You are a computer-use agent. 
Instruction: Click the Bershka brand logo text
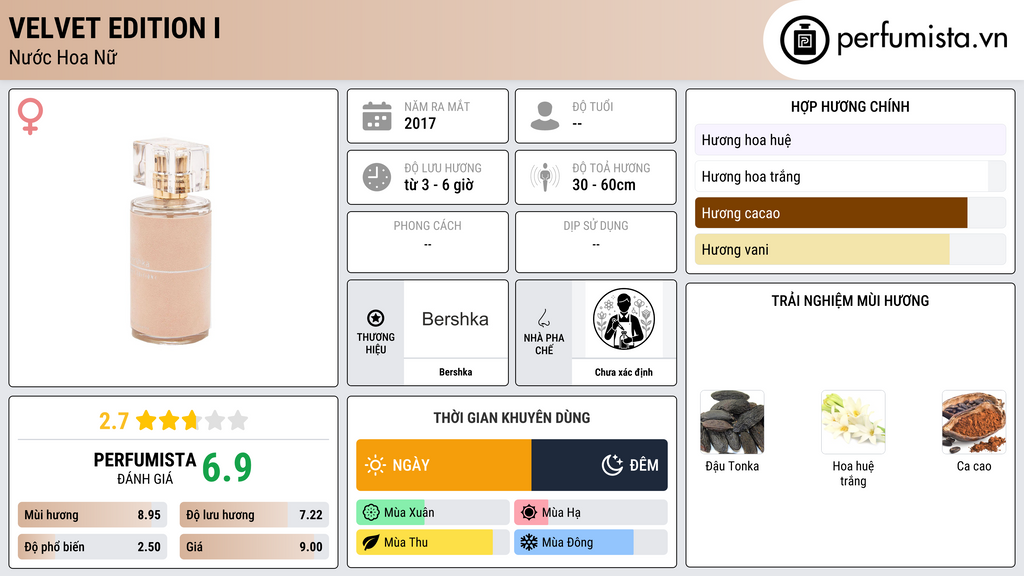(455, 319)
